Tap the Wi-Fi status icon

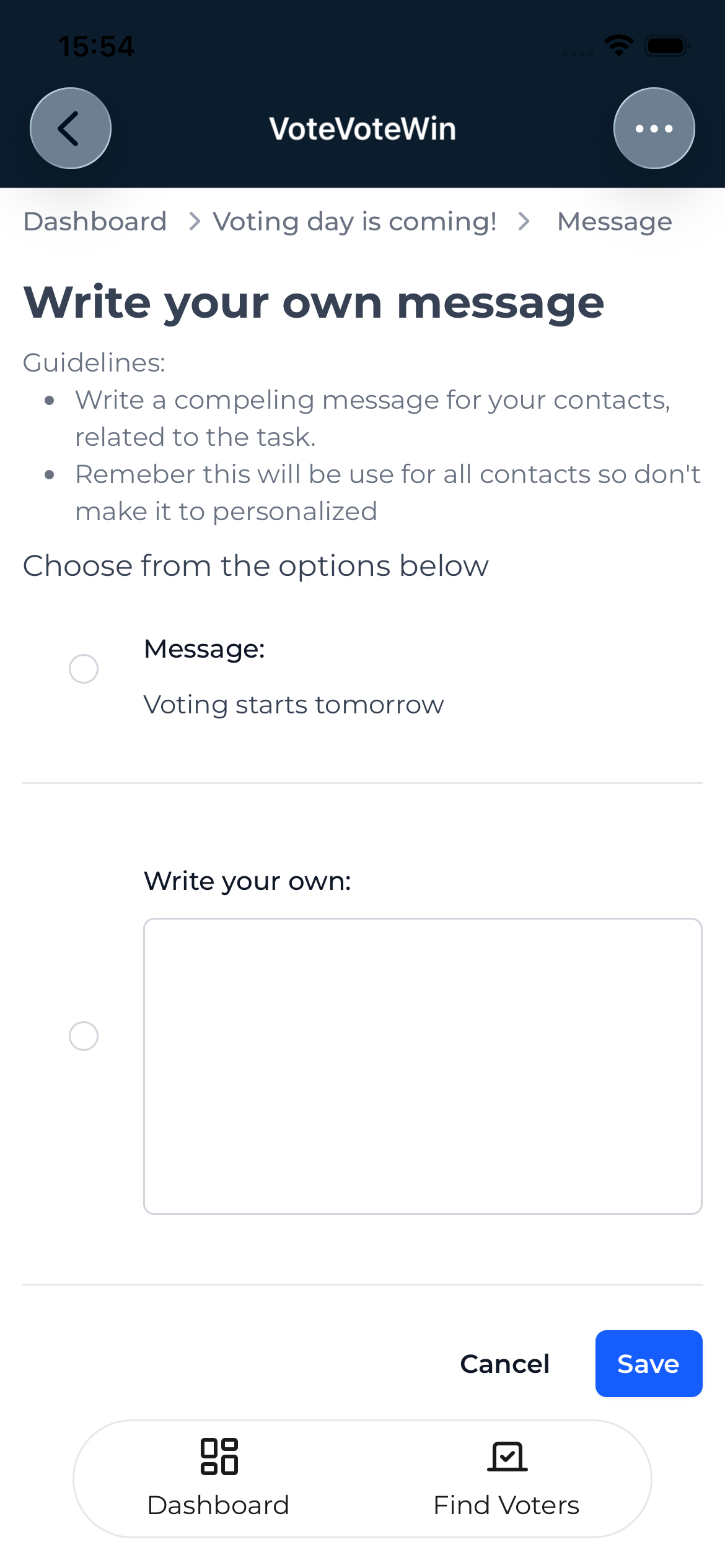[618, 45]
